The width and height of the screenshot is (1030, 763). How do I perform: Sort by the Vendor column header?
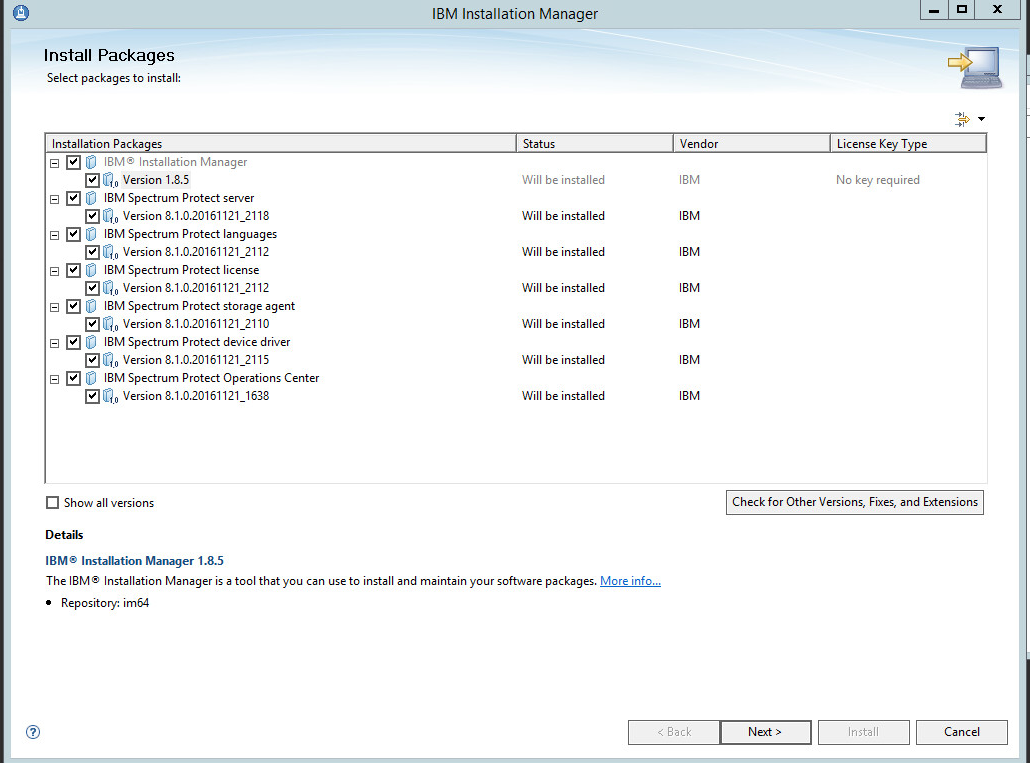tap(750, 144)
